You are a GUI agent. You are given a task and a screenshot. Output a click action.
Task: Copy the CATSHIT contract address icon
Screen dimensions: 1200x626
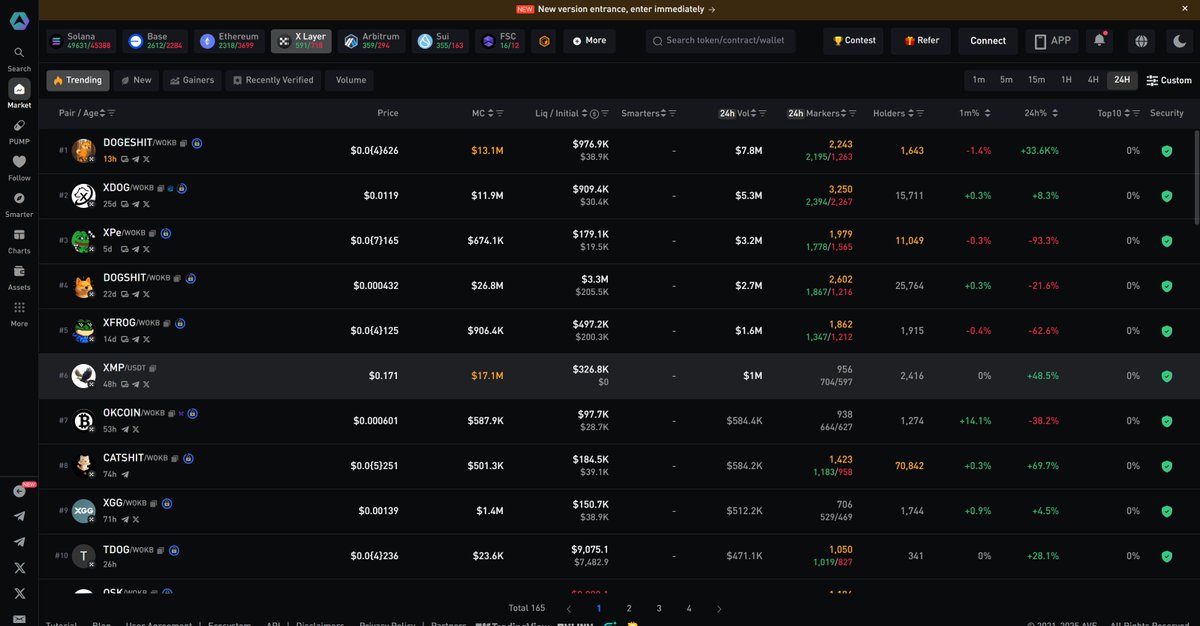pos(175,458)
